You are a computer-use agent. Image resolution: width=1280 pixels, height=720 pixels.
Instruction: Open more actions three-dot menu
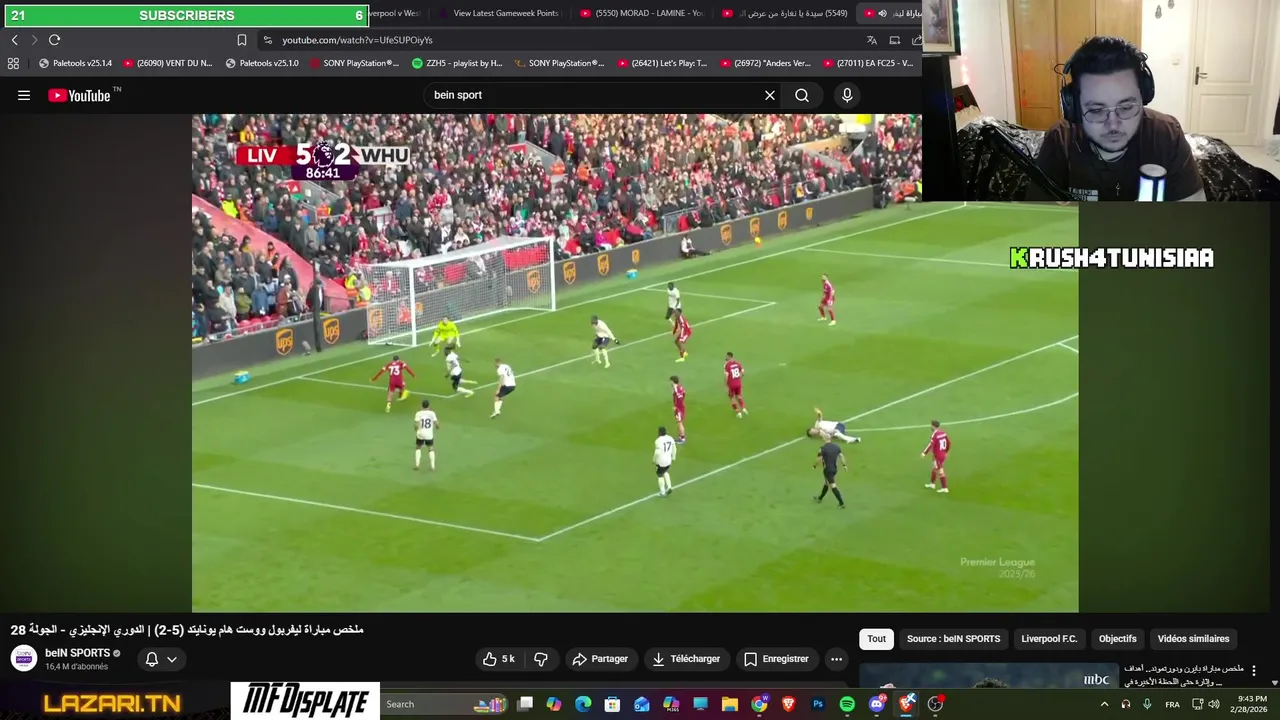point(836,659)
